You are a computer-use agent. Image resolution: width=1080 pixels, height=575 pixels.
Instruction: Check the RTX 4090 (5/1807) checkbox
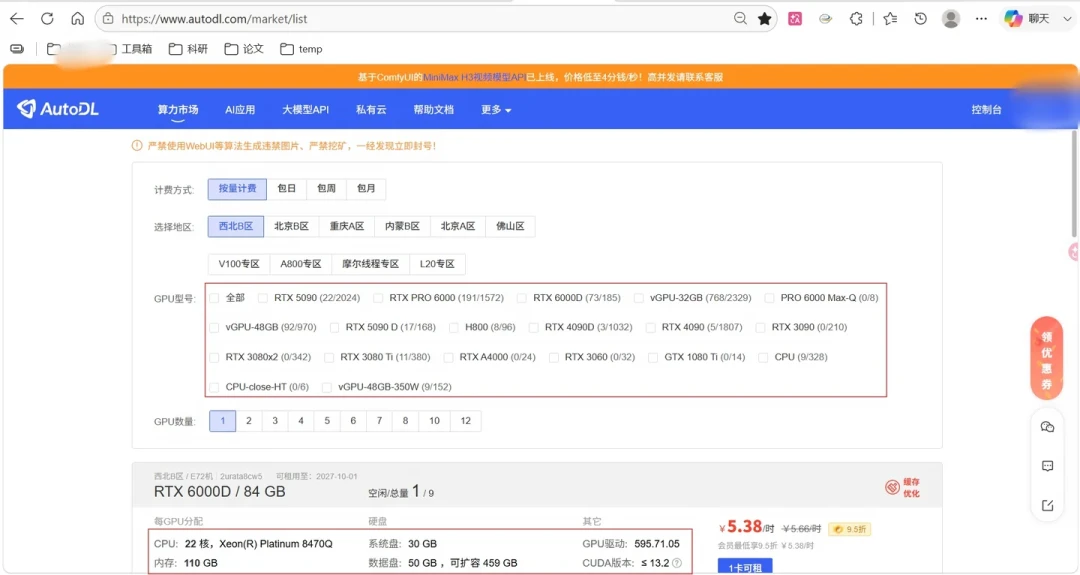point(650,327)
